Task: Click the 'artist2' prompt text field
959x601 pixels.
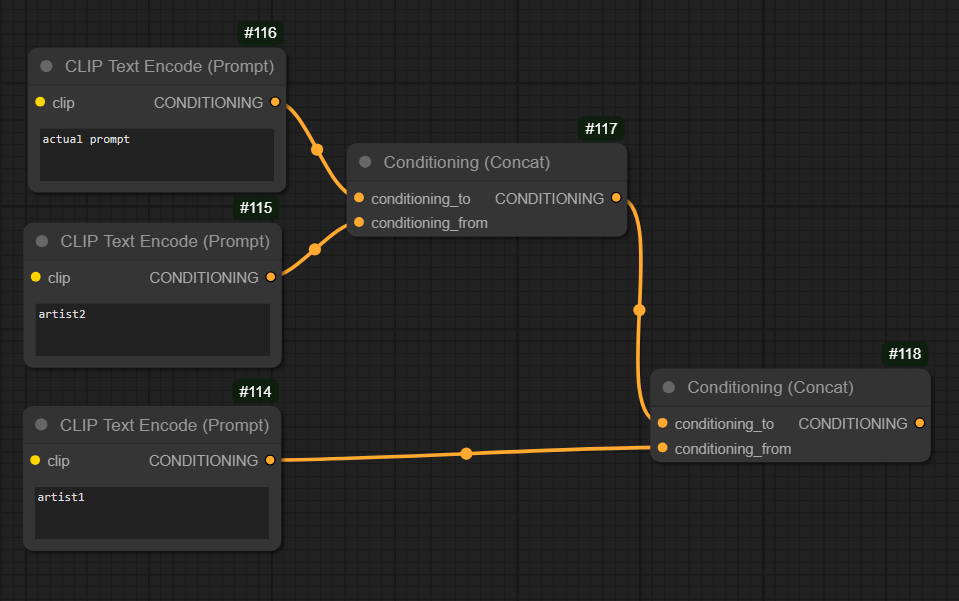Action: [153, 330]
